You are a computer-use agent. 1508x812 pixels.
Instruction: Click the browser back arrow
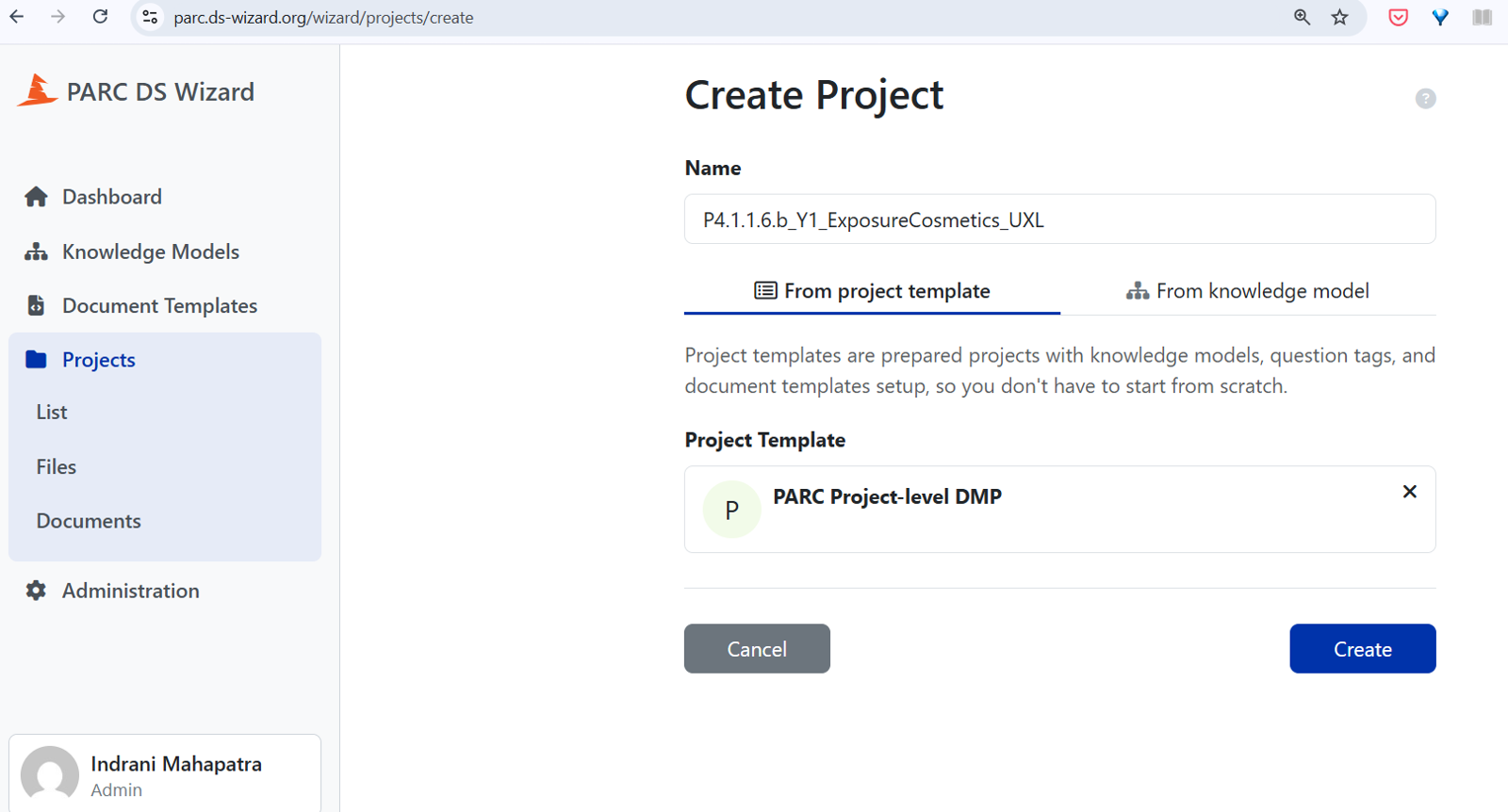pyautogui.click(x=17, y=17)
